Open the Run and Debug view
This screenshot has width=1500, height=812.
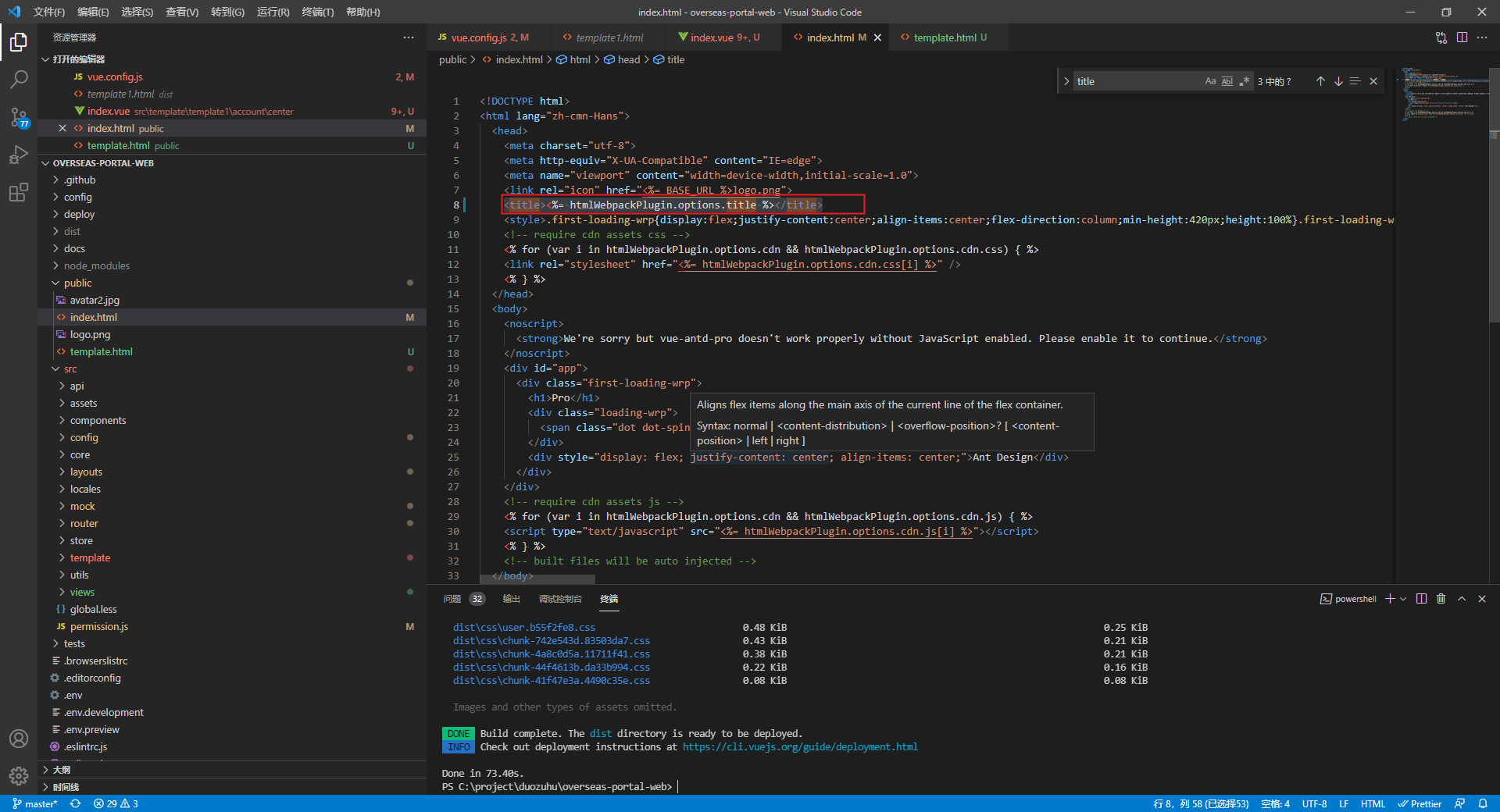click(x=19, y=155)
